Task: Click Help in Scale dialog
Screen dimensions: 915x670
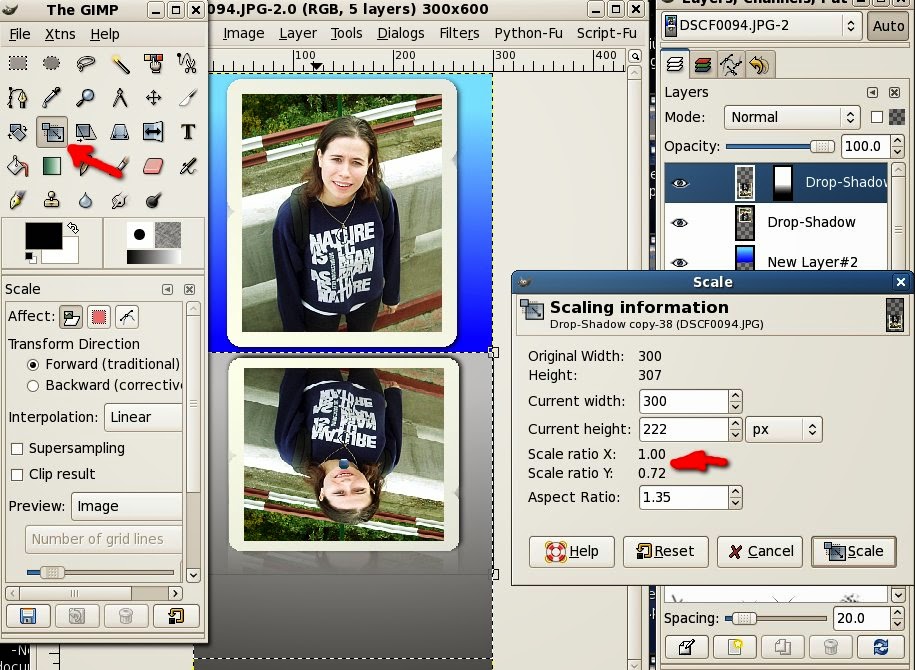Action: [571, 552]
